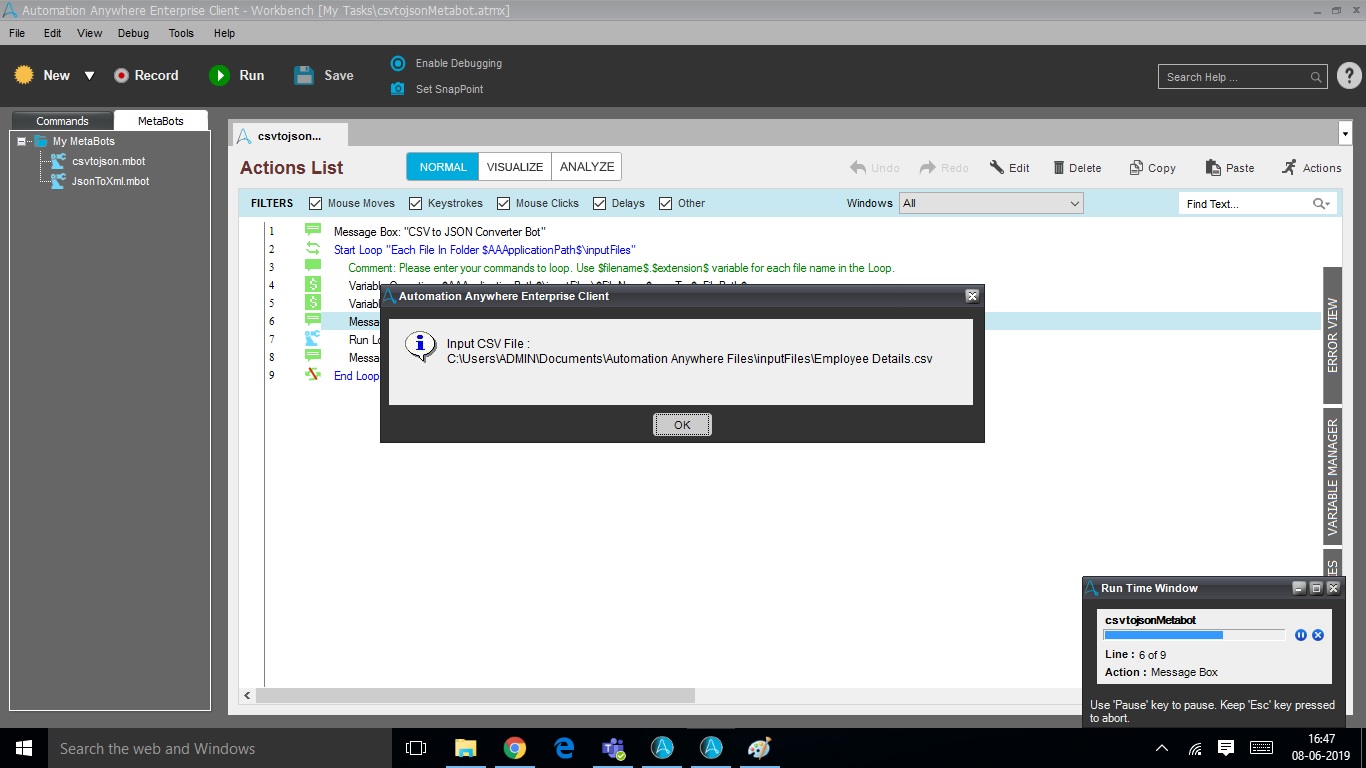Open the Windows Start menu

pyautogui.click(x=24, y=748)
